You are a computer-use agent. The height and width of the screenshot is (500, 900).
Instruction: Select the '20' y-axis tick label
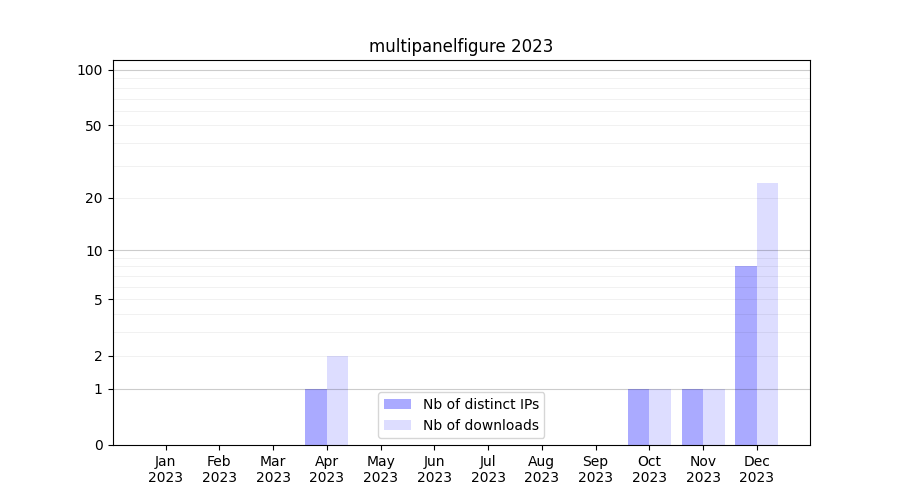click(94, 198)
